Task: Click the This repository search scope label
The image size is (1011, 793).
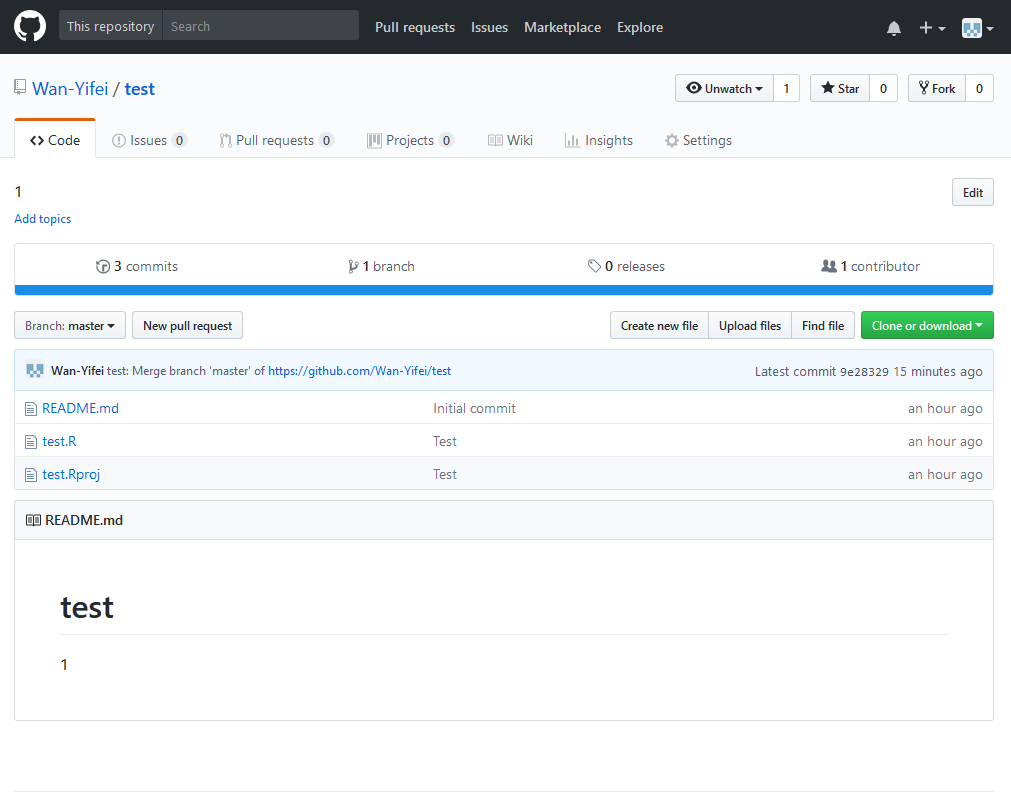Action: coord(111,26)
